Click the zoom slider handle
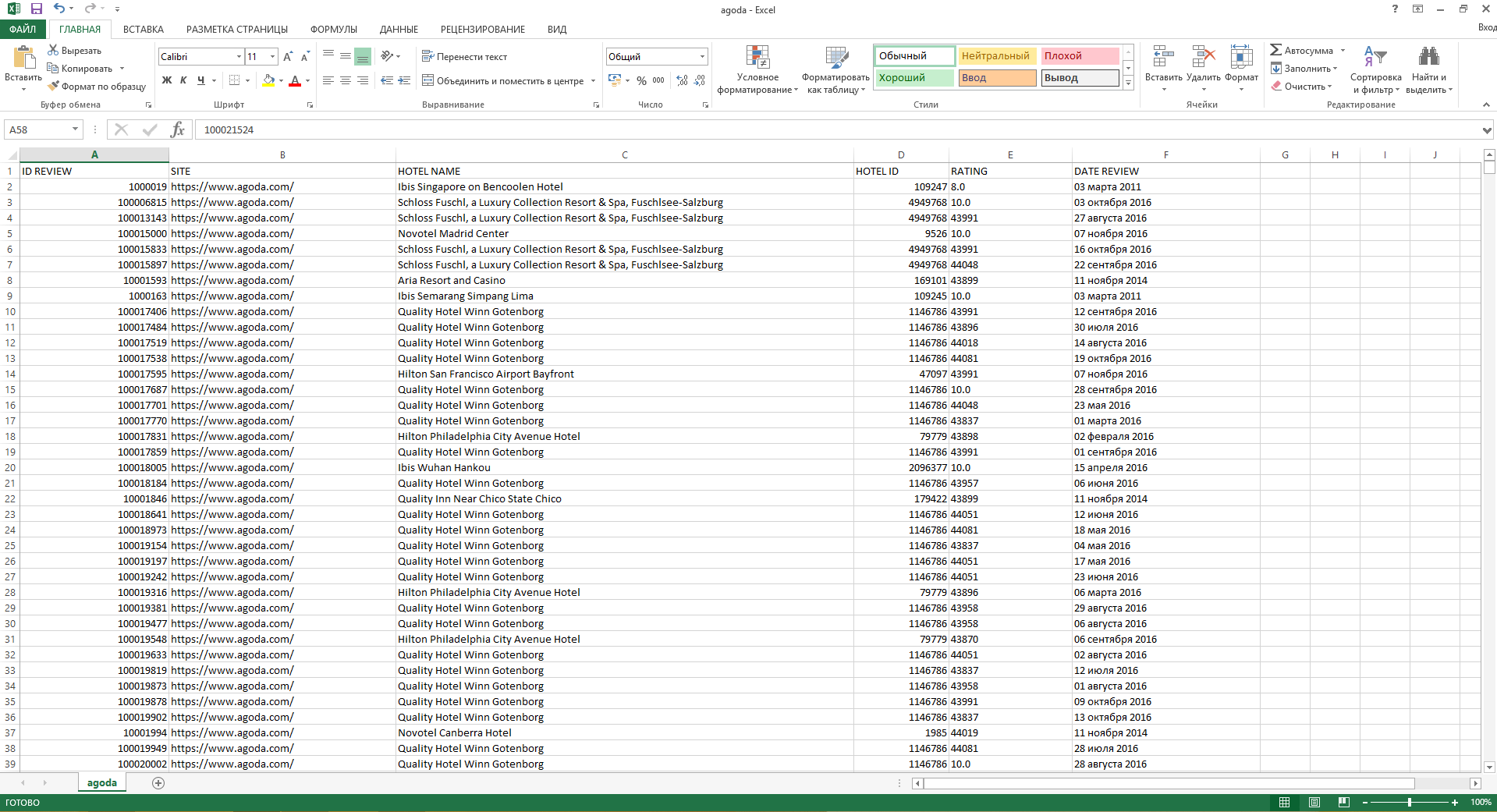 (1409, 802)
